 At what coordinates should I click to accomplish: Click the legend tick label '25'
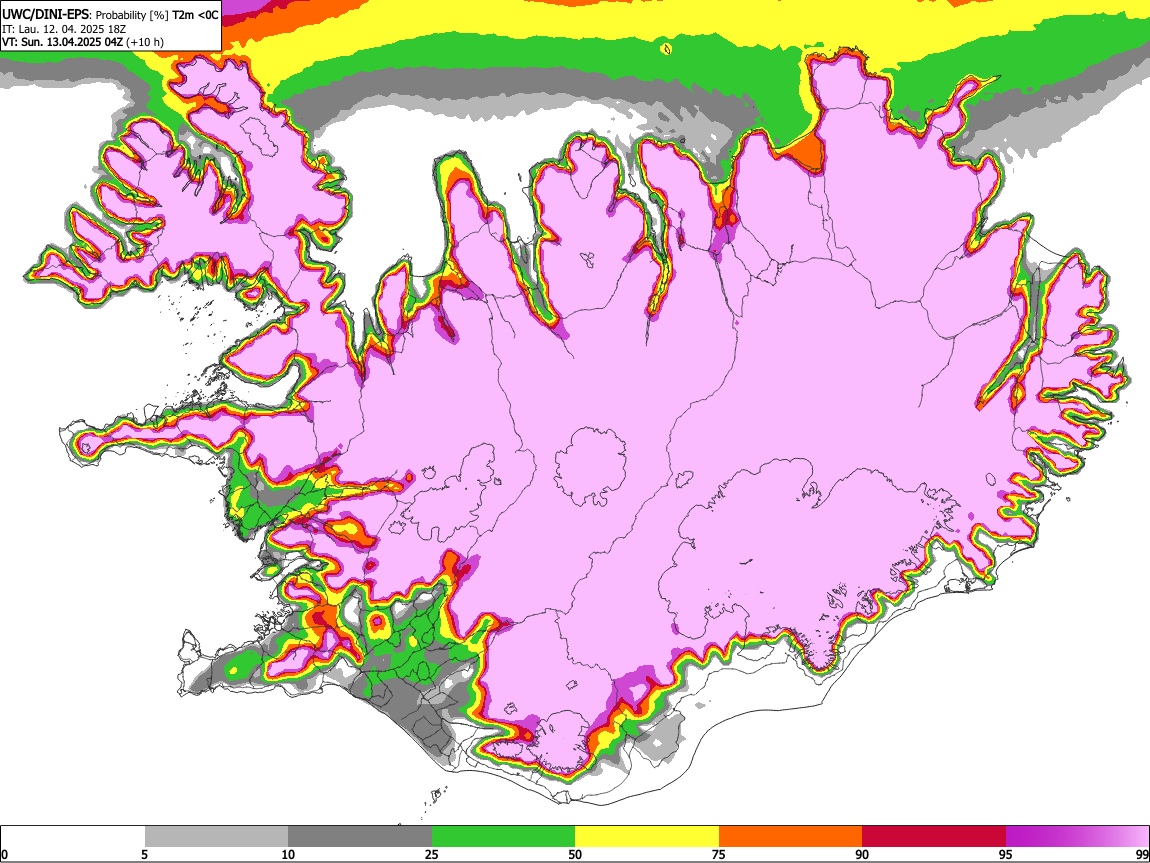[x=432, y=854]
